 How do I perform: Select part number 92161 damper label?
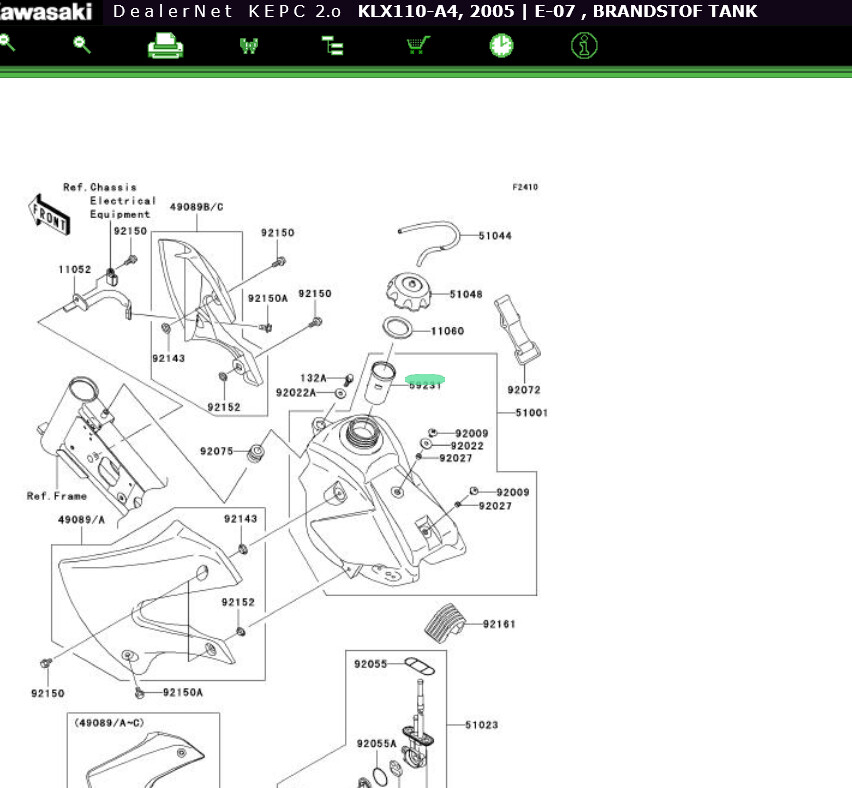[x=499, y=624]
